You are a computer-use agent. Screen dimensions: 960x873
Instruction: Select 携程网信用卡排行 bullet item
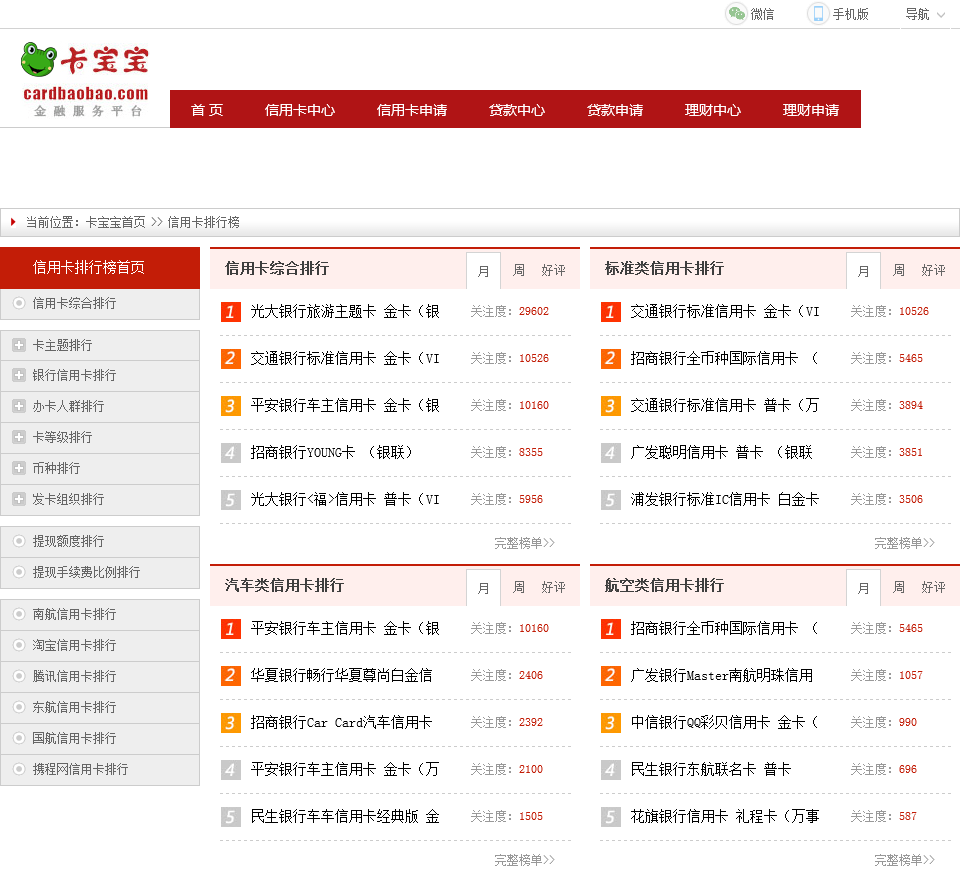pyautogui.click(x=19, y=769)
